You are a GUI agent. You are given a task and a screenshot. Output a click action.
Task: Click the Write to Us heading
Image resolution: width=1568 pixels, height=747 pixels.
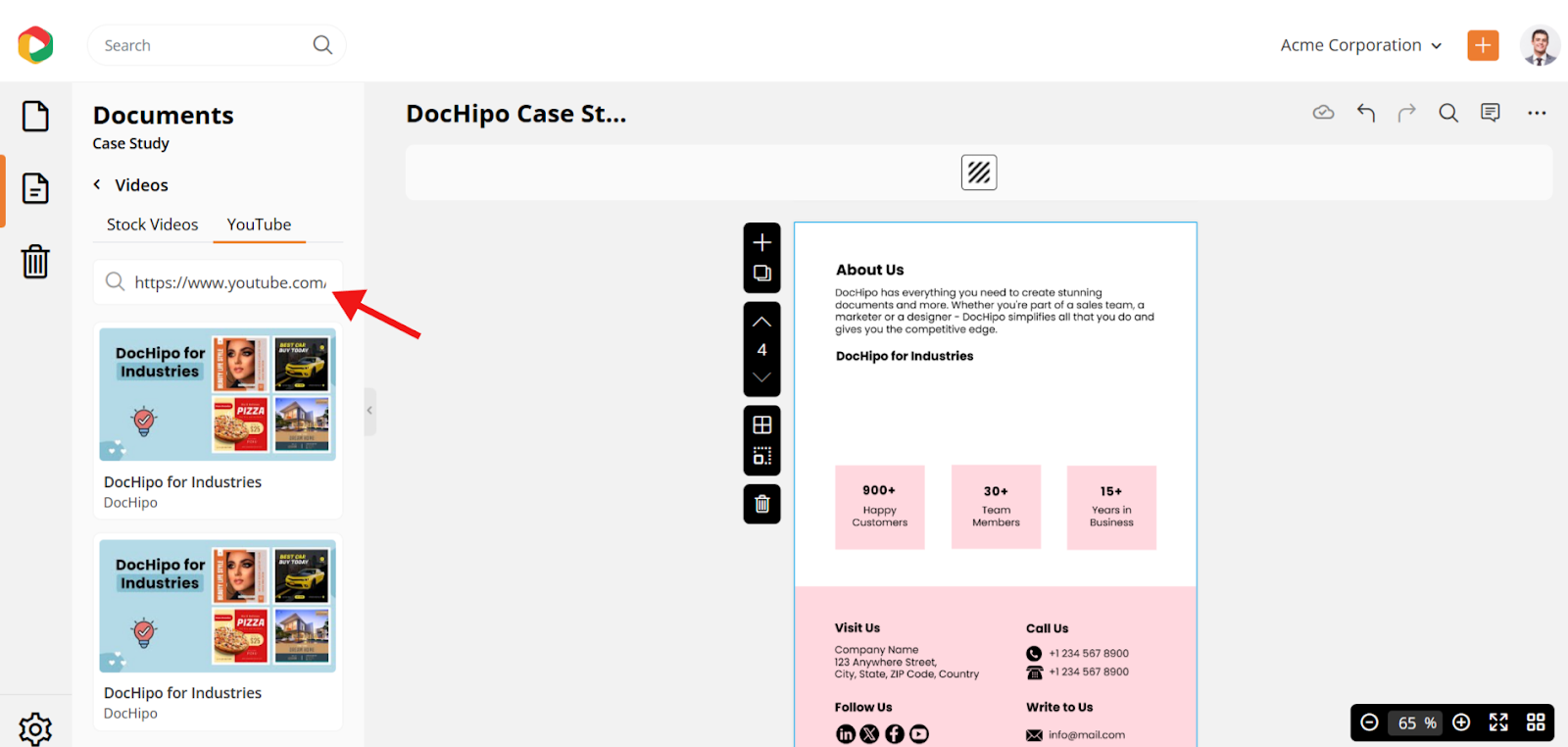coord(1059,707)
